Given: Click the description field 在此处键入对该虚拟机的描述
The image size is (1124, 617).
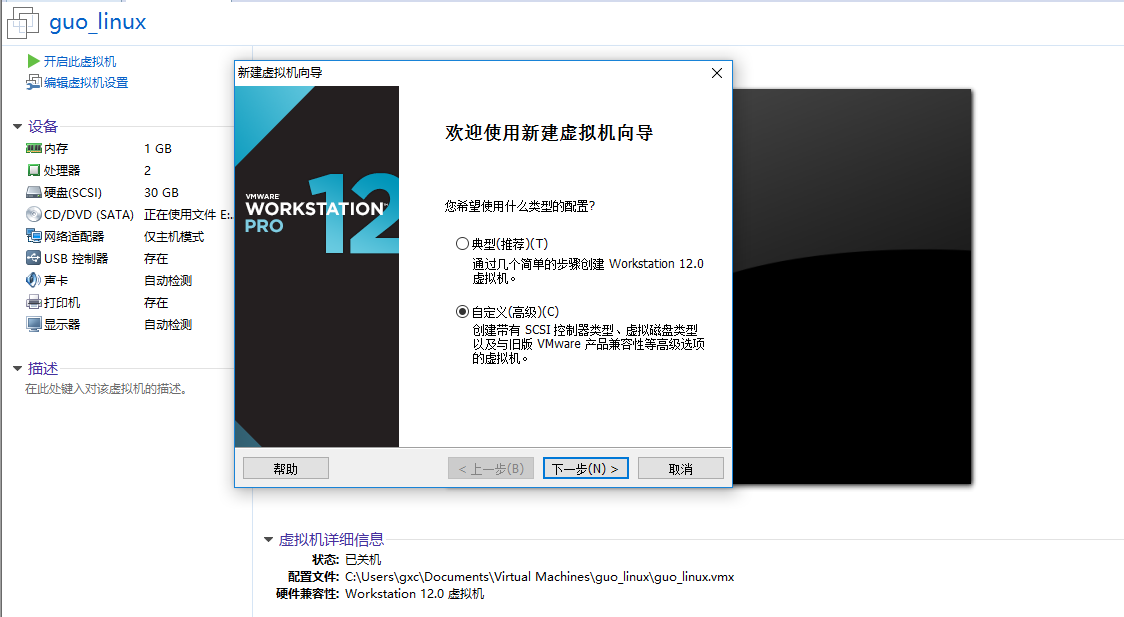Looking at the screenshot, I should tap(107, 389).
